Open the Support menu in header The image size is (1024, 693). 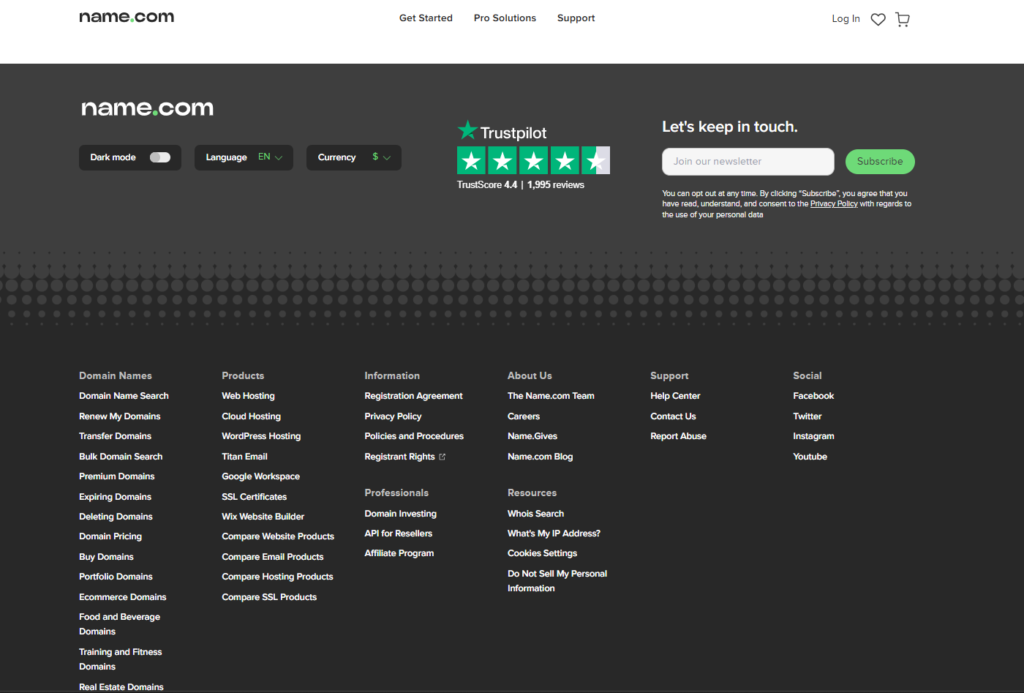pos(576,18)
